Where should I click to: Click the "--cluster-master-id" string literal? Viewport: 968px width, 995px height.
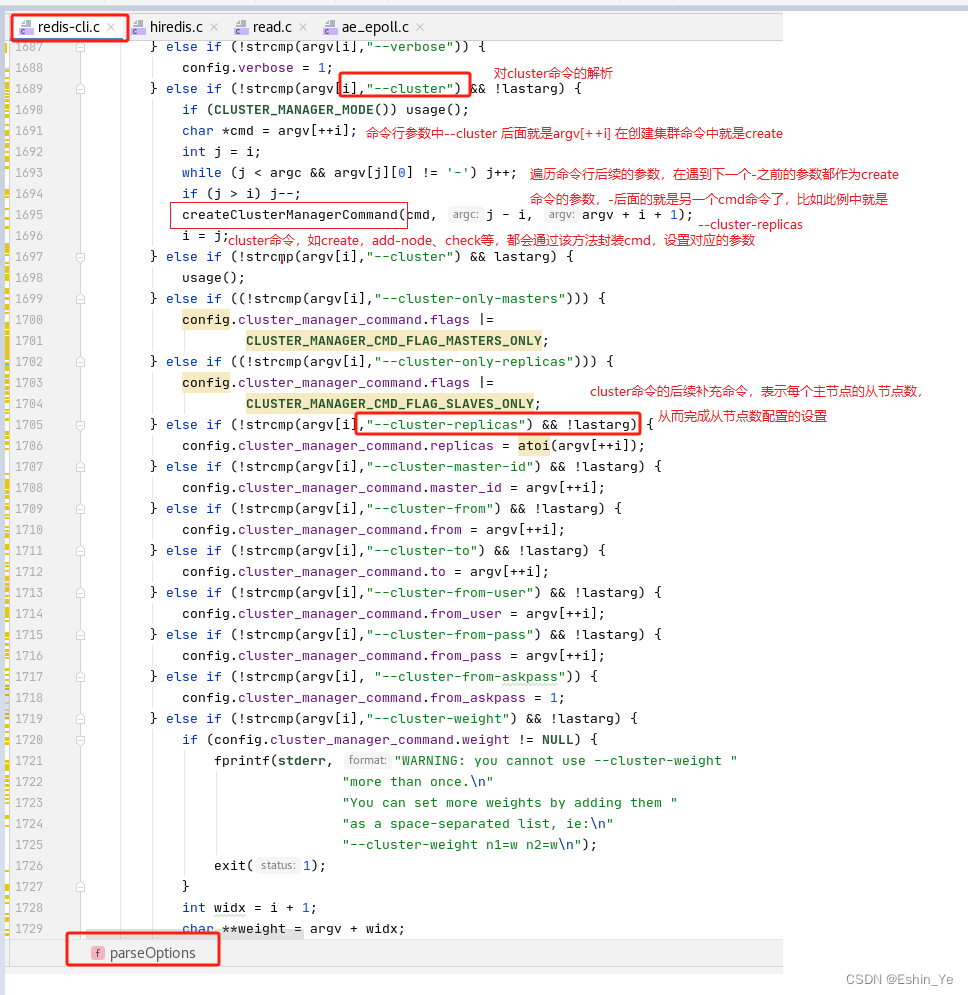point(450,467)
